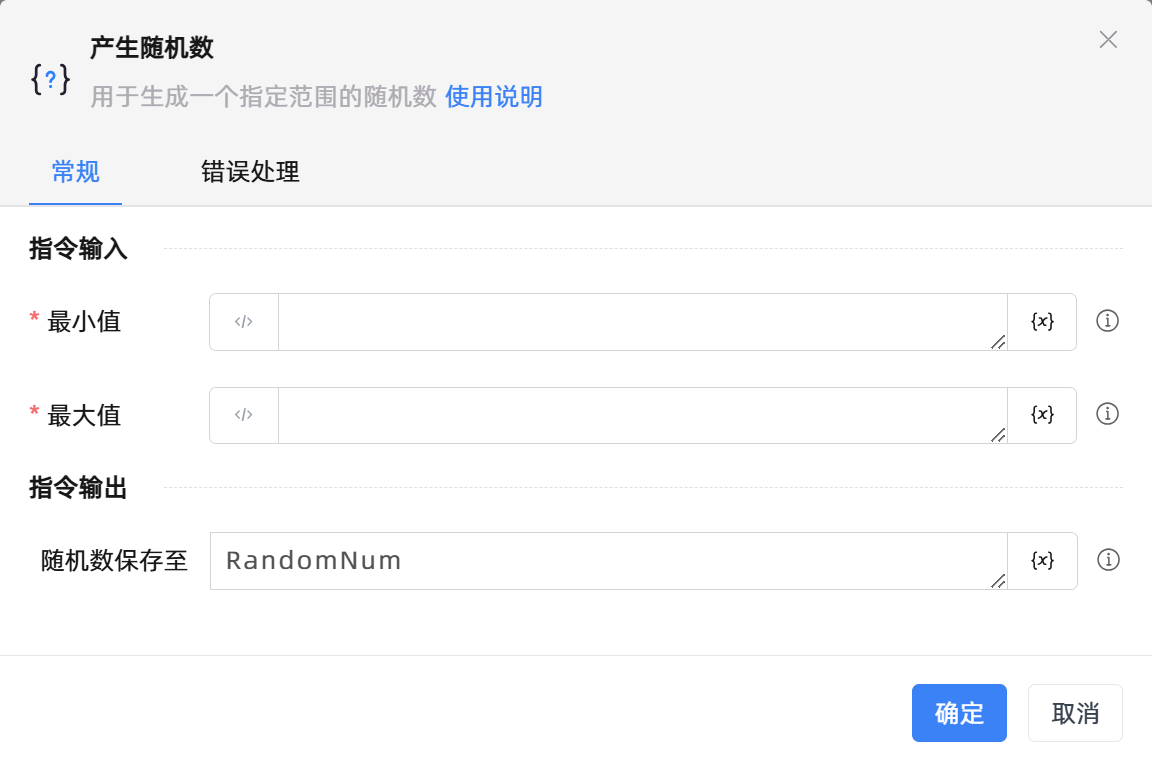1152x770 pixels.
Task: Show info tooltip for 最大值
Action: (1107, 414)
